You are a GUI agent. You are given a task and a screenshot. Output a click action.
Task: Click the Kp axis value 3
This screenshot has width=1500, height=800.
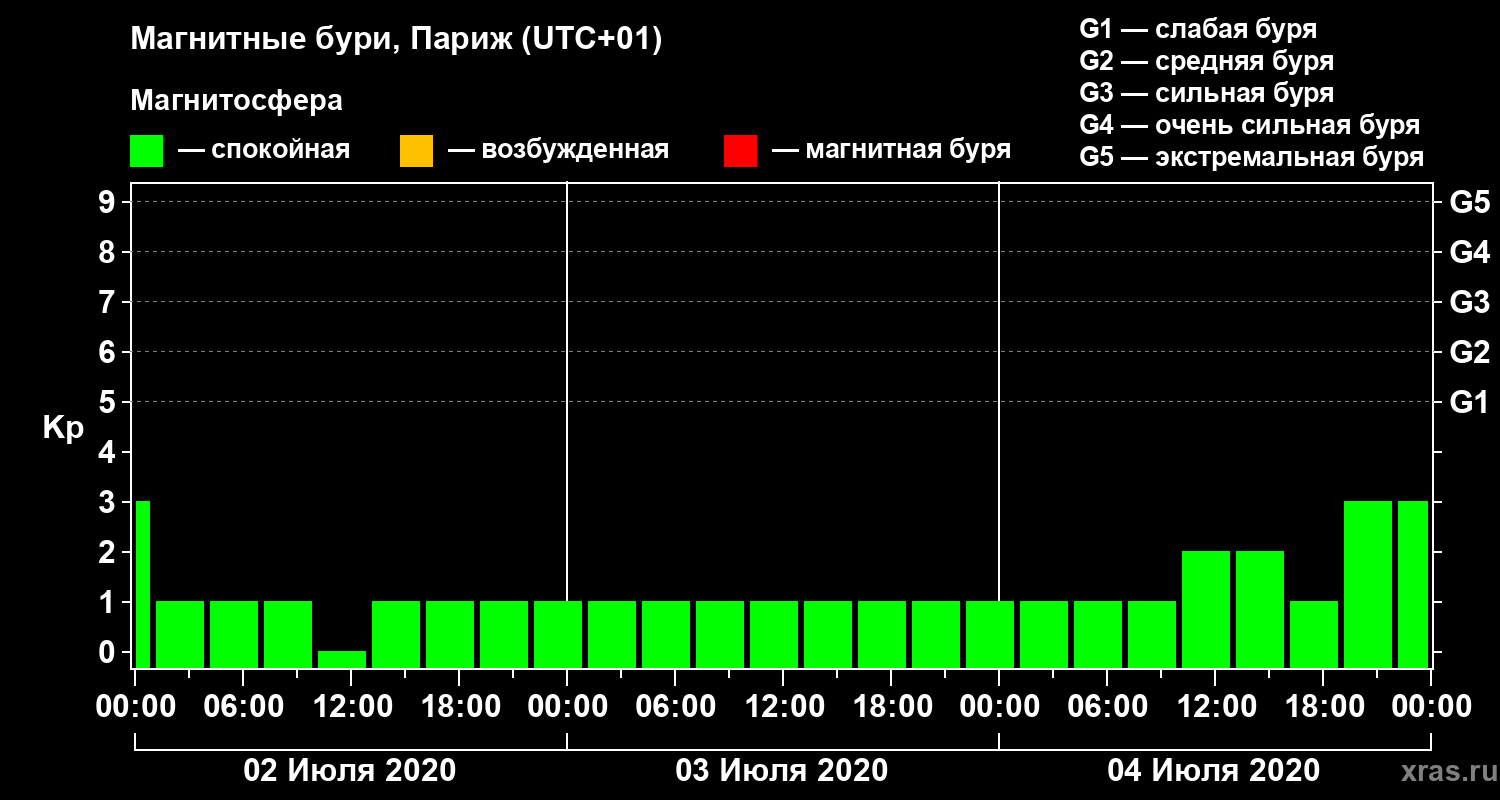click(x=109, y=502)
